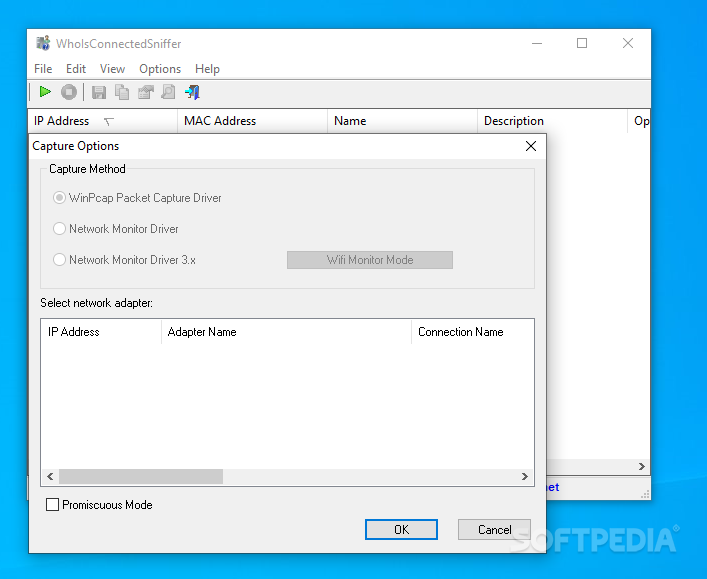
Task: Click the Wifi Monitor Mode button
Action: point(370,260)
